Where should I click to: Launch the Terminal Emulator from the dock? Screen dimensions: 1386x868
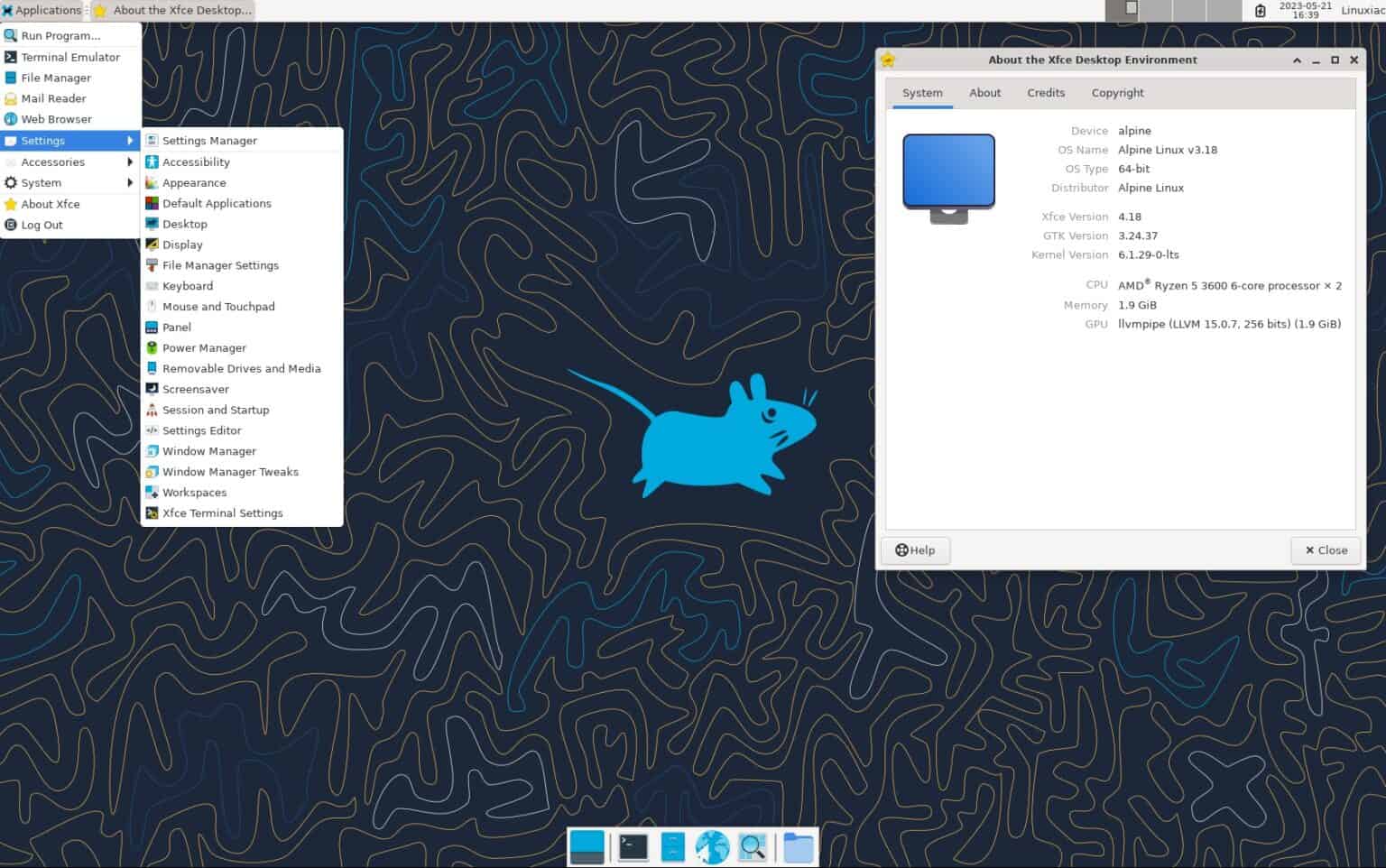click(x=632, y=846)
